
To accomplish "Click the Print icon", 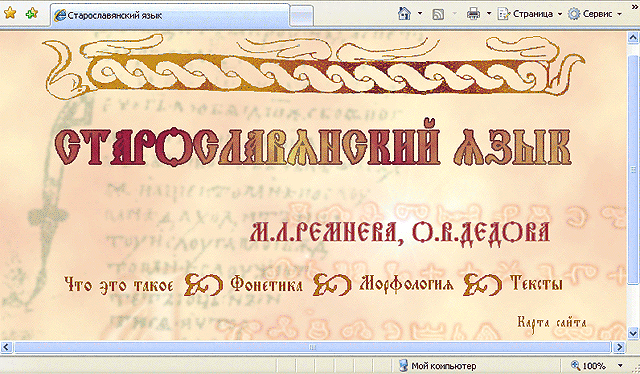I will 473,14.
